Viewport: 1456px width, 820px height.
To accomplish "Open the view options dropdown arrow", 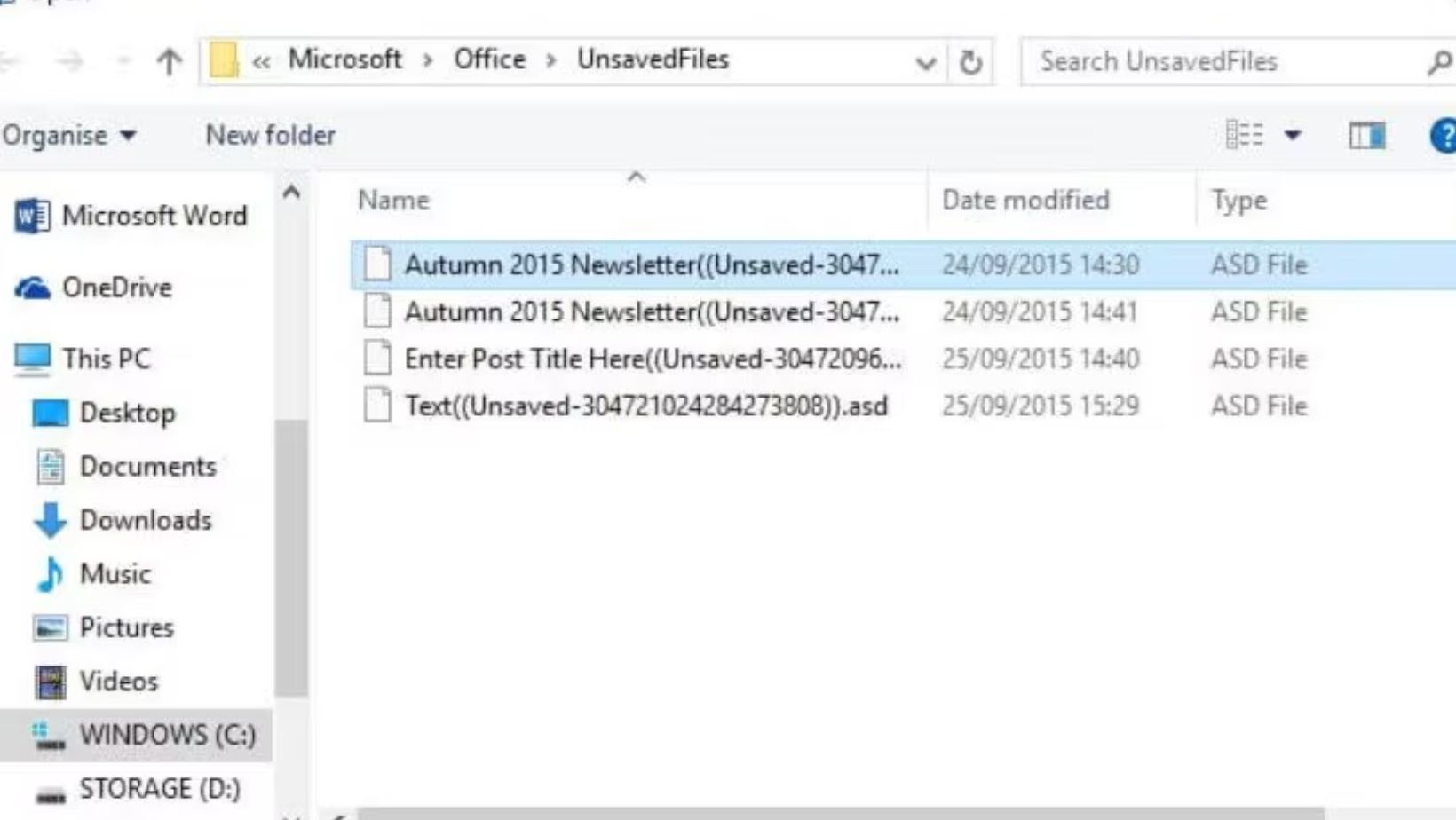I will (x=1293, y=136).
